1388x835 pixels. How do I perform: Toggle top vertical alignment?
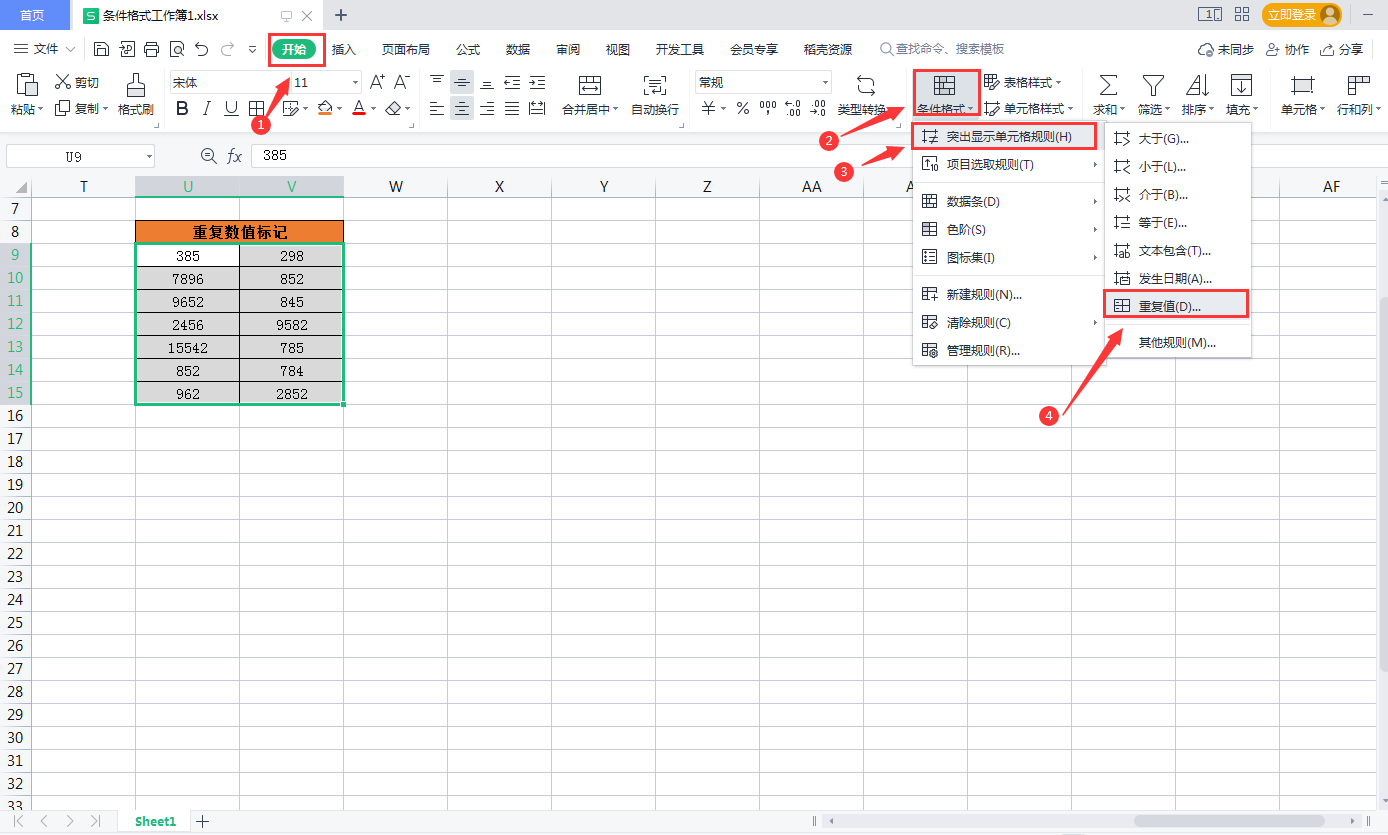click(437, 82)
